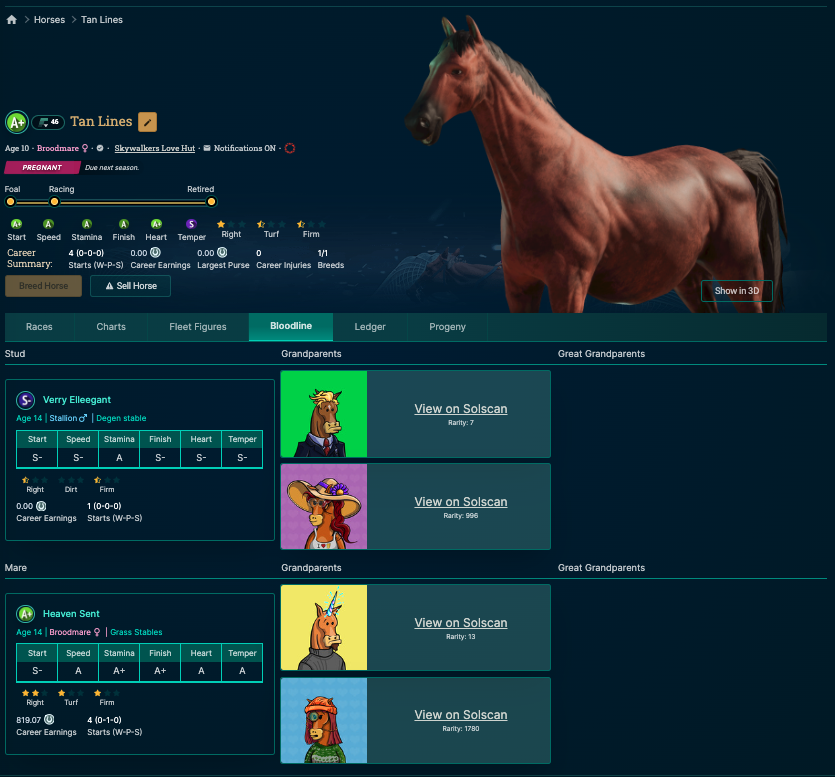Open the Degen stable link
The height and width of the screenshot is (777, 835).
click(121, 418)
